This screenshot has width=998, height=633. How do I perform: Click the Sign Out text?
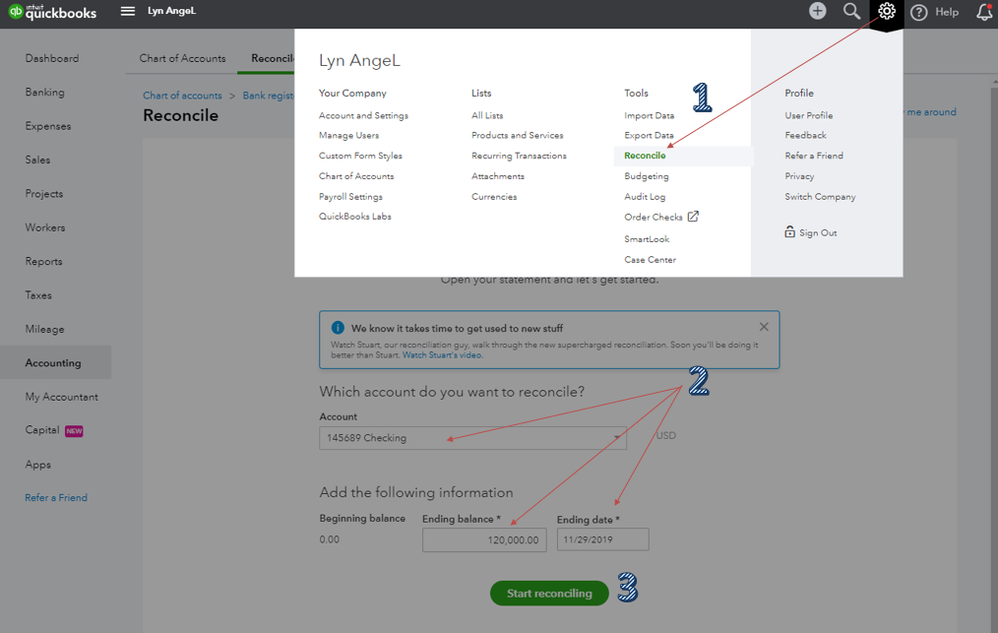[x=818, y=233]
